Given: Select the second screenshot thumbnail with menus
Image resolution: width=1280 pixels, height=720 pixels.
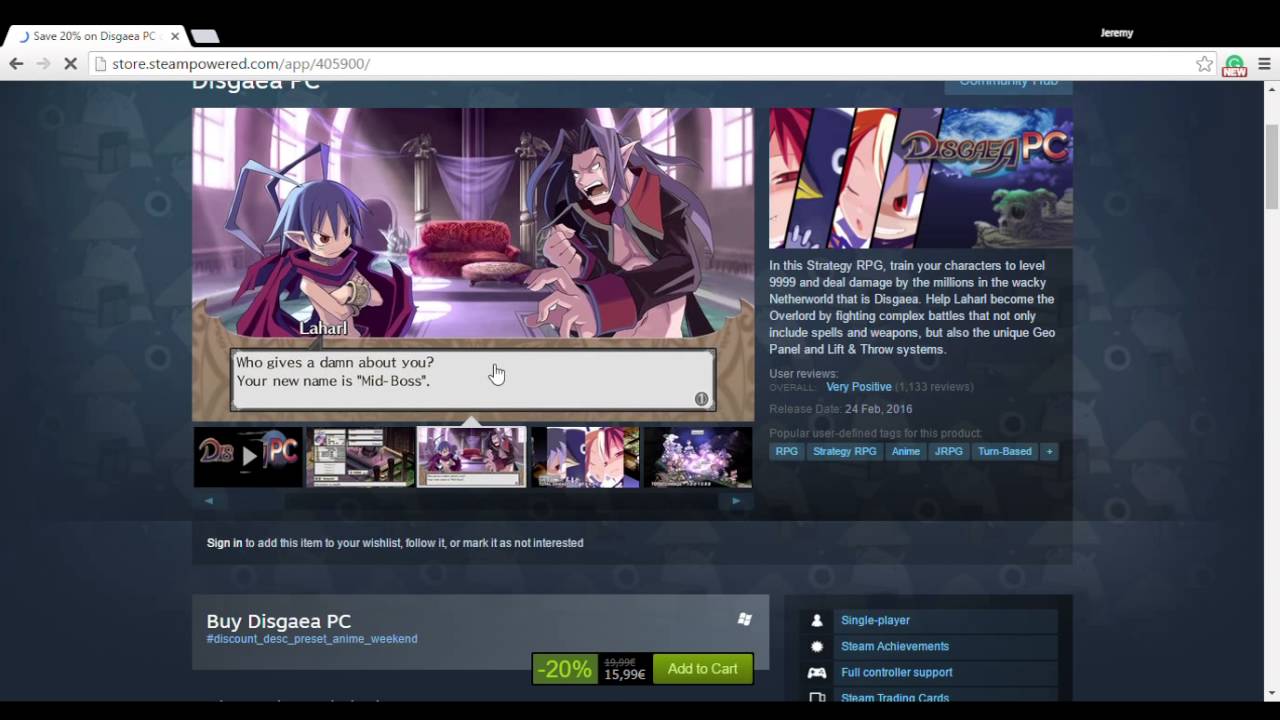Looking at the screenshot, I should tap(360, 457).
